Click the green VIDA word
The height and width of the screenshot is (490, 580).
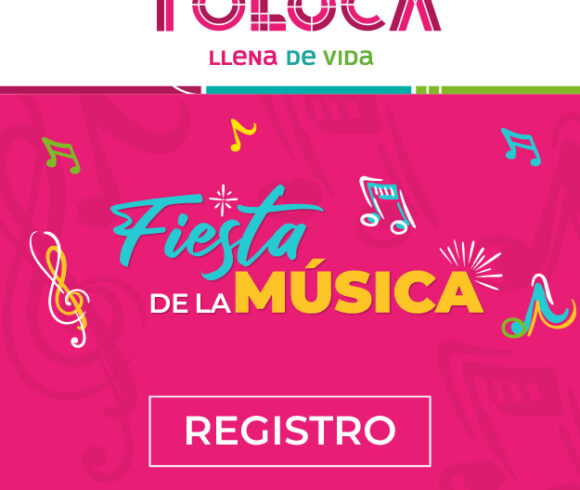pyautogui.click(x=348, y=58)
